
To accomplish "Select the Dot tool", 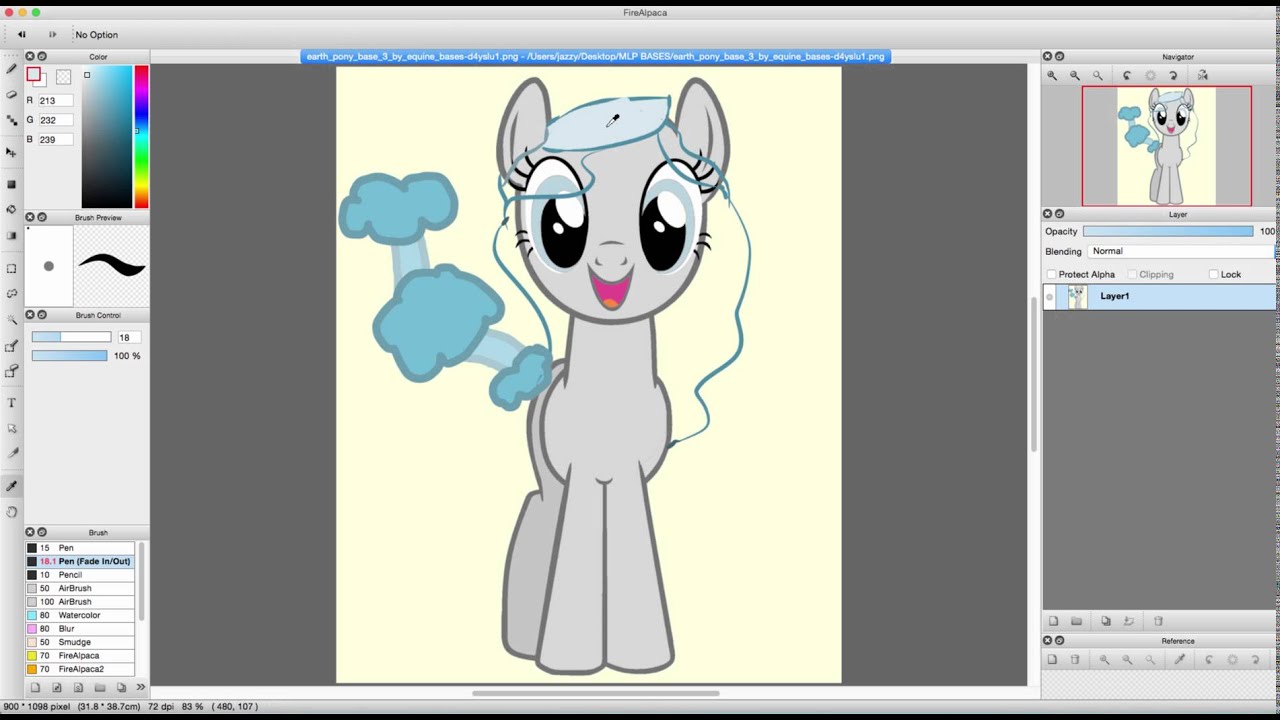I will [x=11, y=120].
